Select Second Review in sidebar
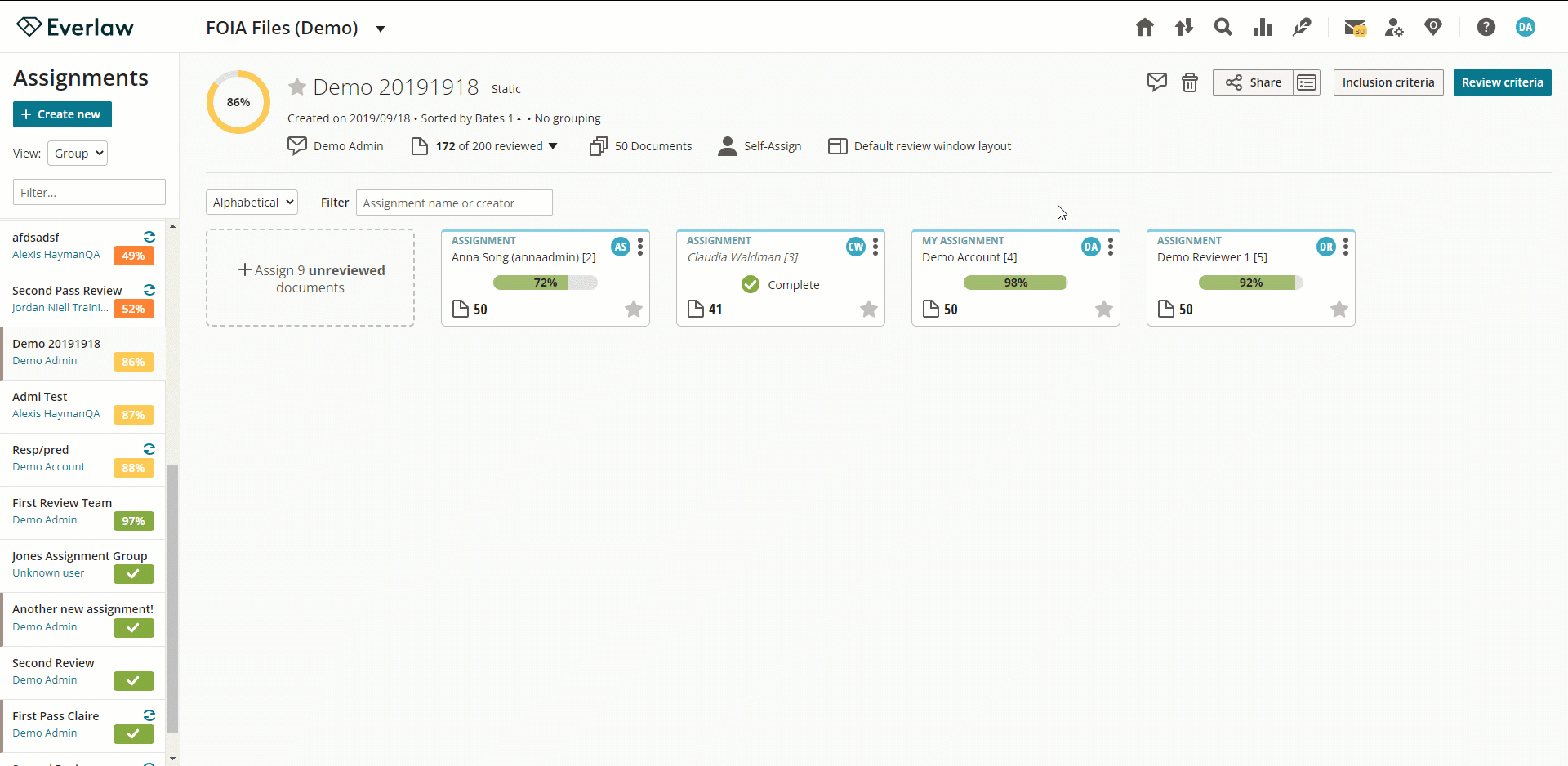 click(82, 672)
